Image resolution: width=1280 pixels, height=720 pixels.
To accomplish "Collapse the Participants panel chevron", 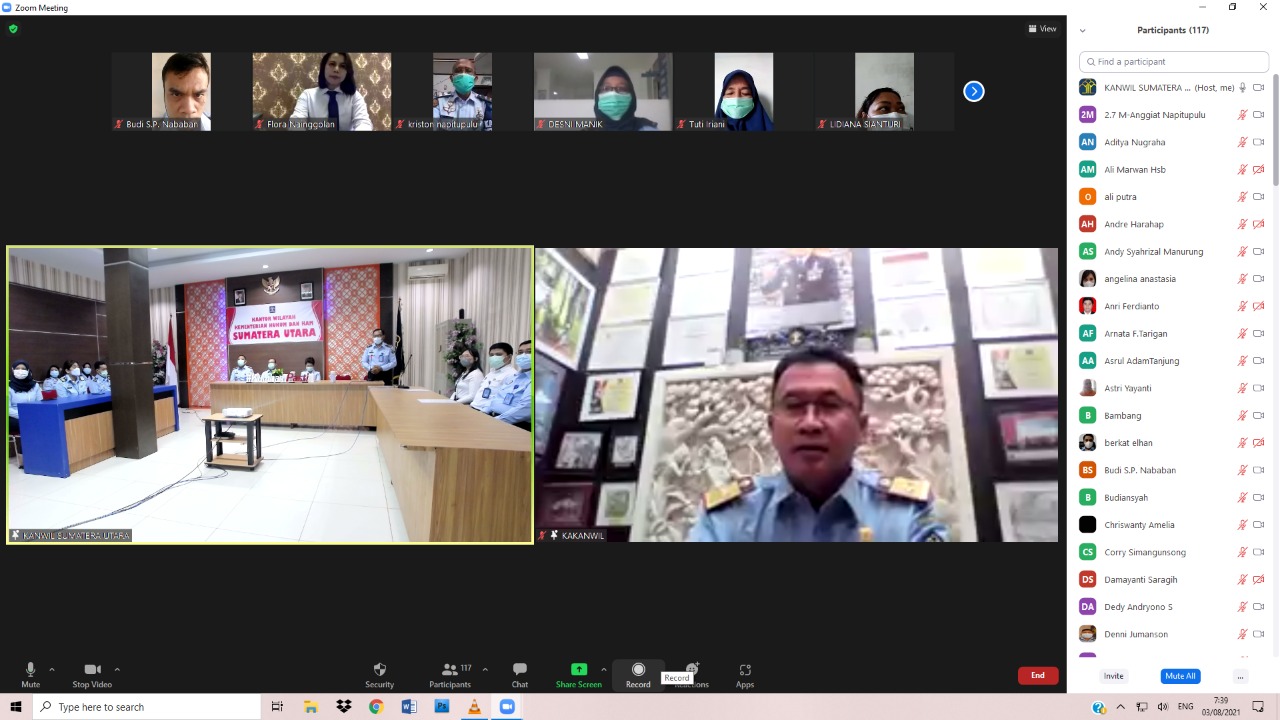I will coord(1082,31).
